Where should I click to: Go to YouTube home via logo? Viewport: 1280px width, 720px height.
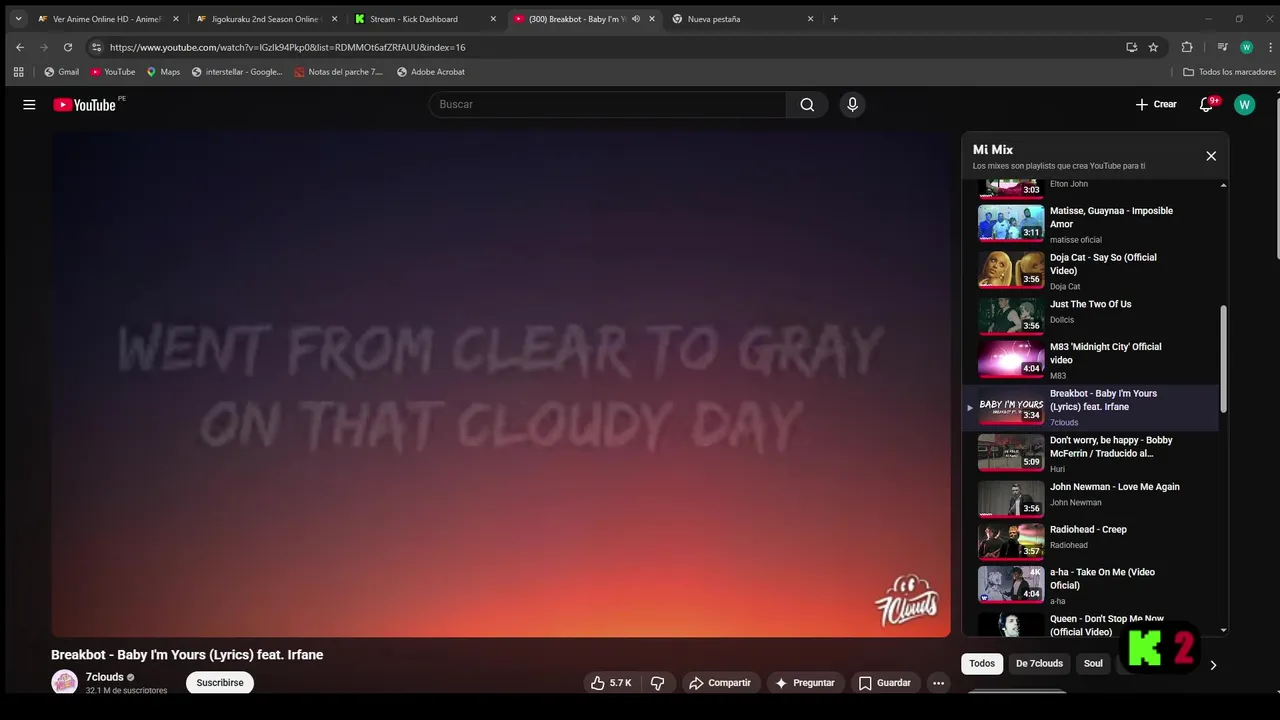[86, 104]
